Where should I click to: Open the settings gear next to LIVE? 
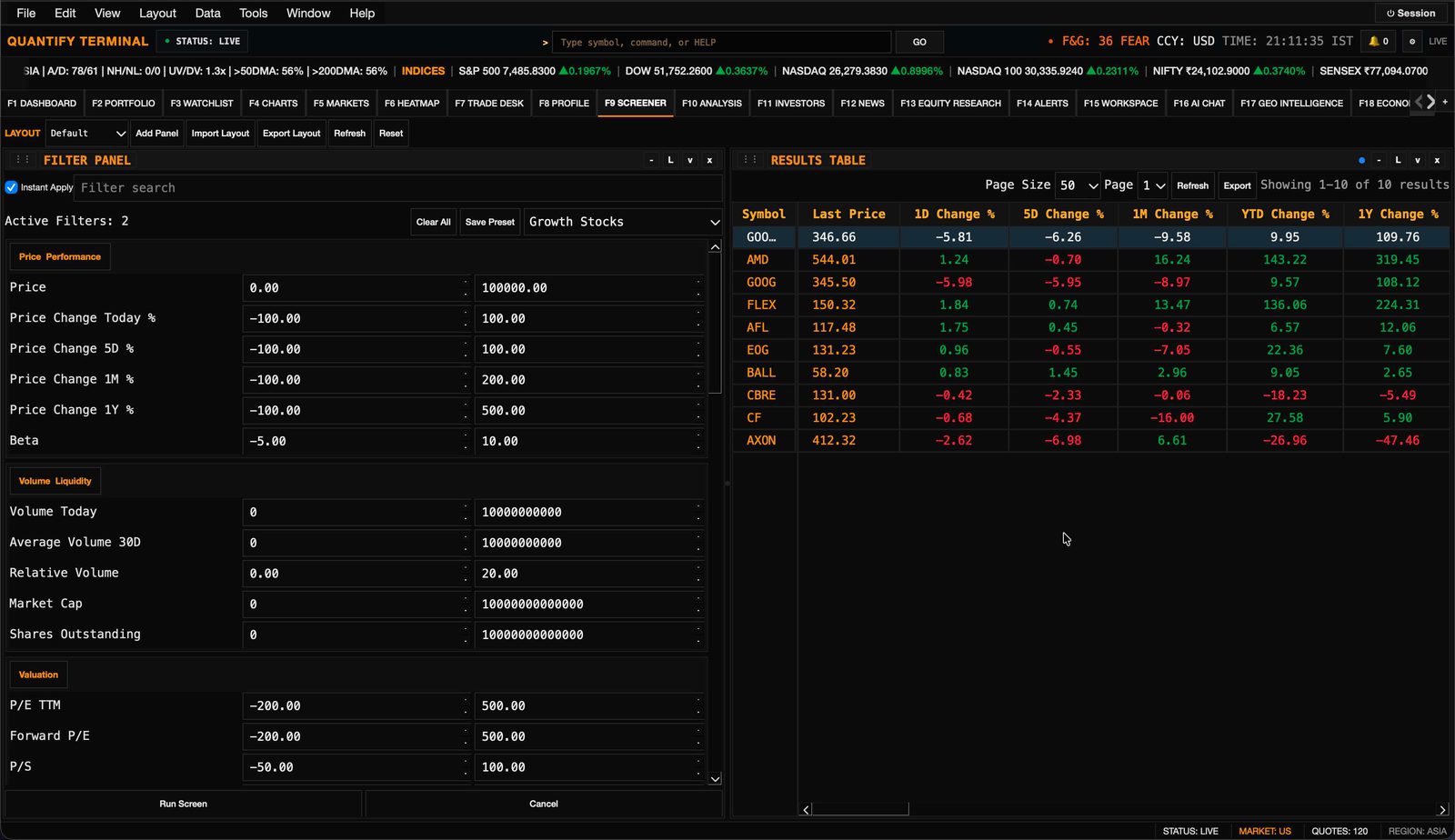click(1411, 41)
